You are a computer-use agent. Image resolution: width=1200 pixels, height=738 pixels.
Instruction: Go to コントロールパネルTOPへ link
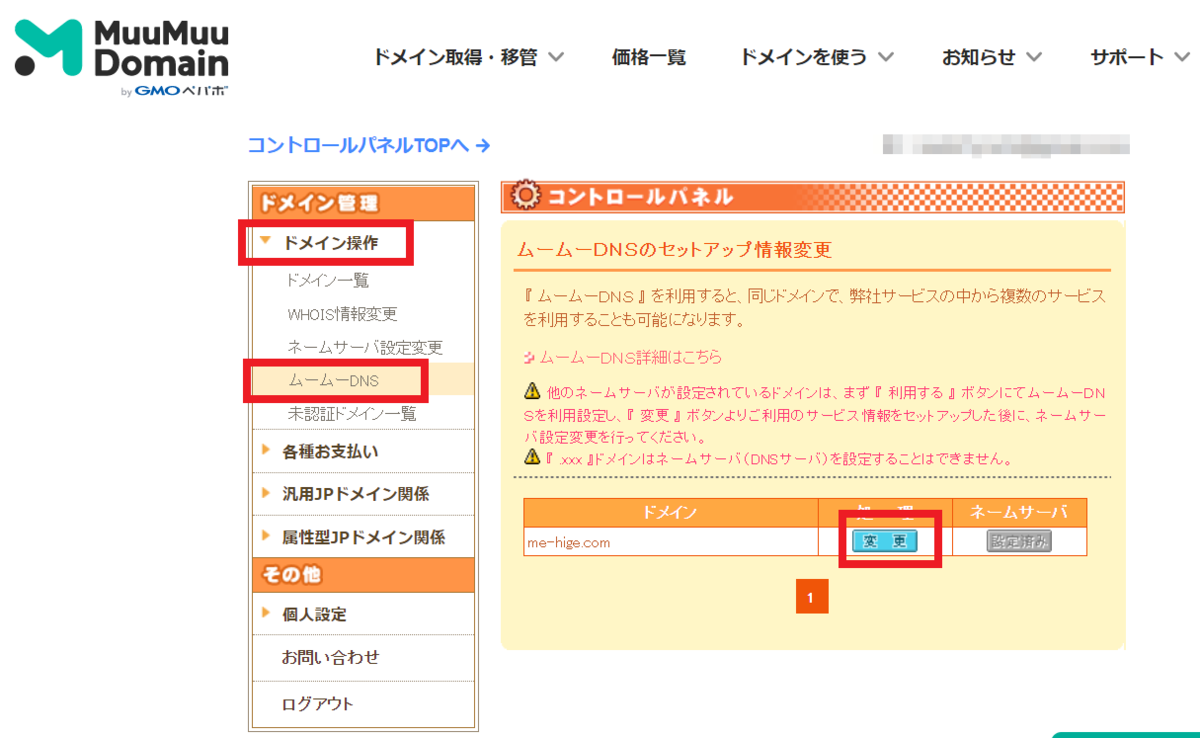pyautogui.click(x=369, y=145)
